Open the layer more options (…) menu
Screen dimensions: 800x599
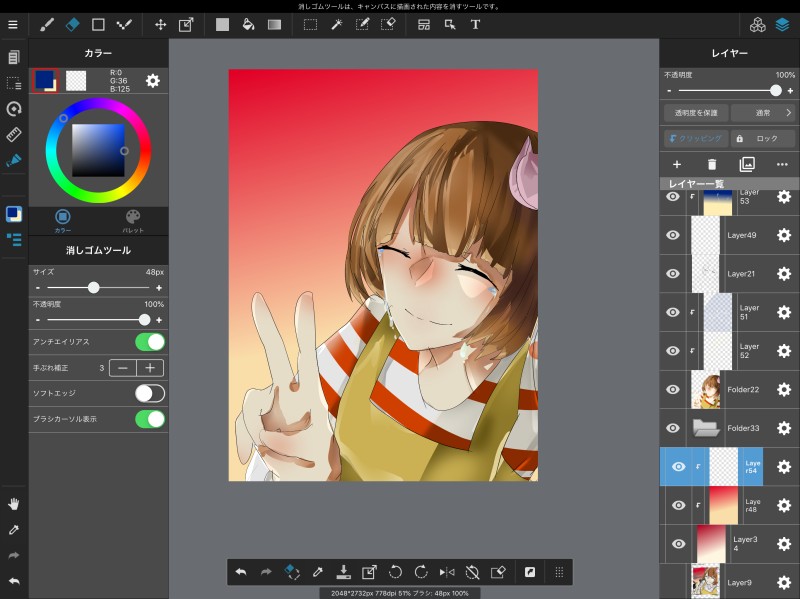click(x=782, y=164)
